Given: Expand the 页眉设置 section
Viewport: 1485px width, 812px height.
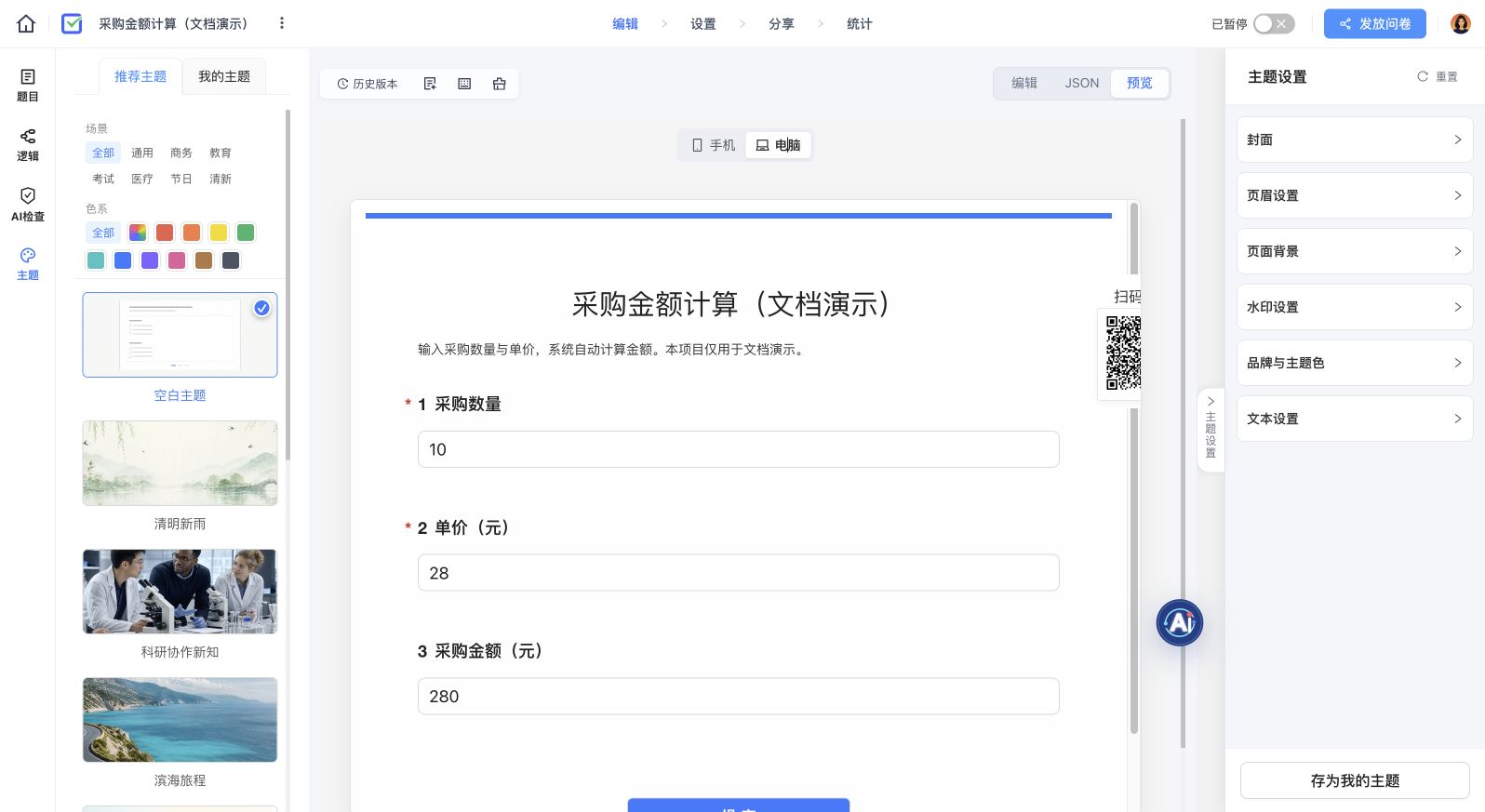Looking at the screenshot, I should [1355, 195].
